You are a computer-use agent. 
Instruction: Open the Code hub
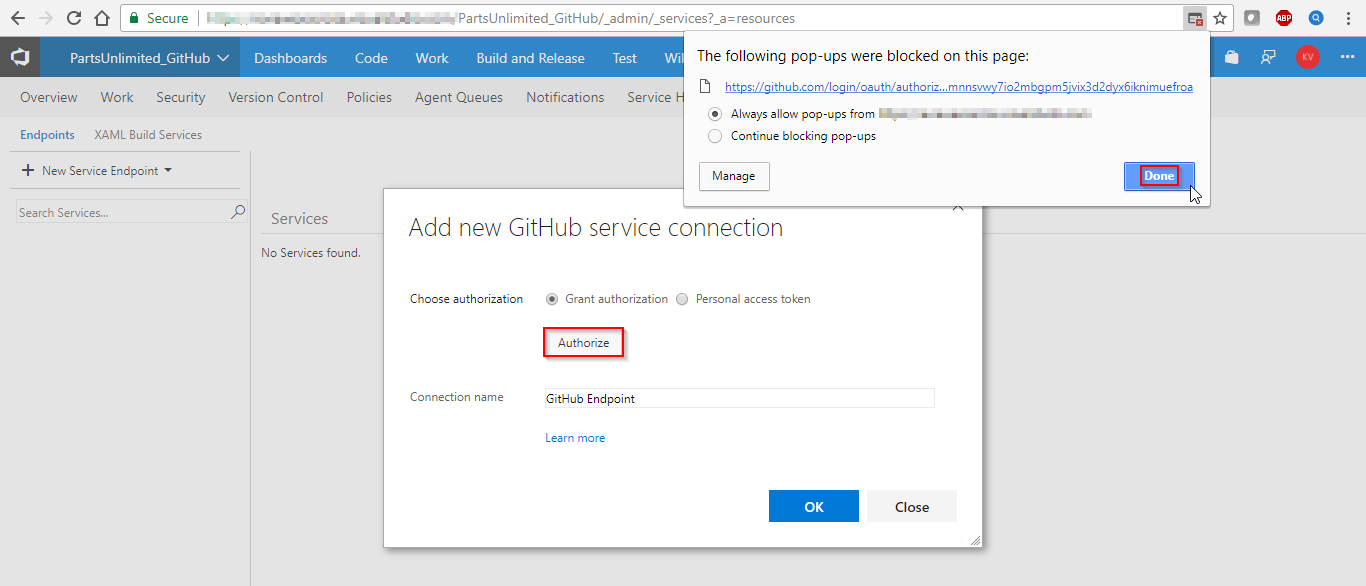371,58
